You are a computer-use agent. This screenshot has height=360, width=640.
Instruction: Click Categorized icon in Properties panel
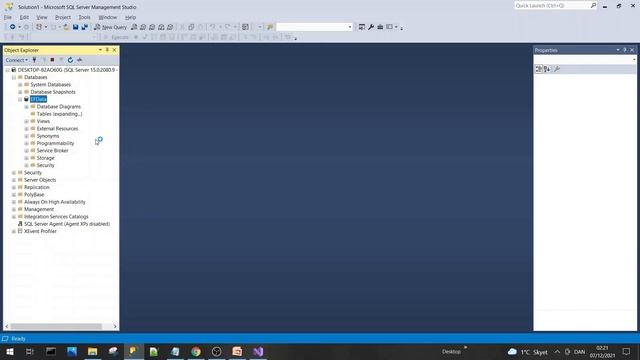point(539,69)
